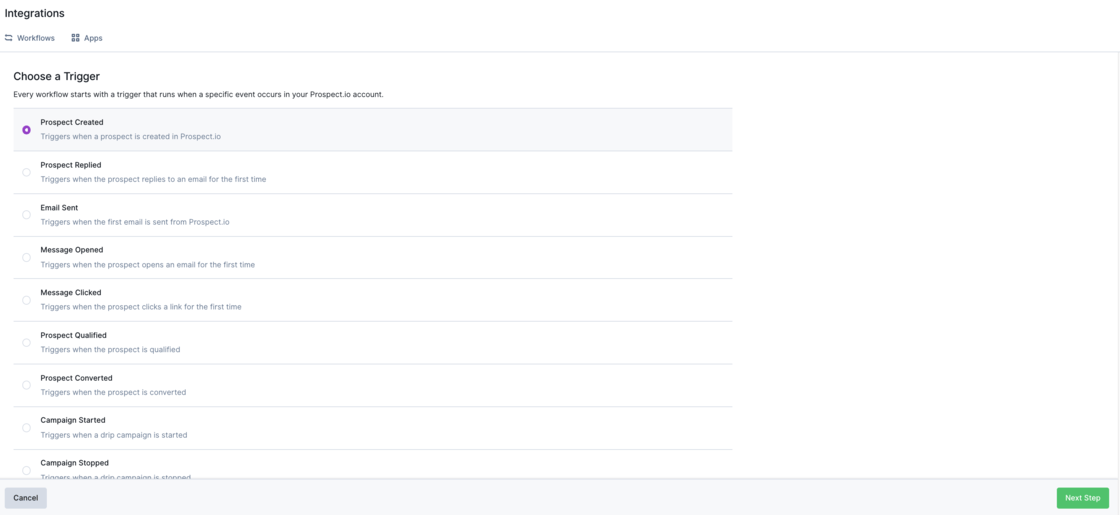Select the Prospect Created radio button
The width and height of the screenshot is (1120, 515).
pos(26,130)
